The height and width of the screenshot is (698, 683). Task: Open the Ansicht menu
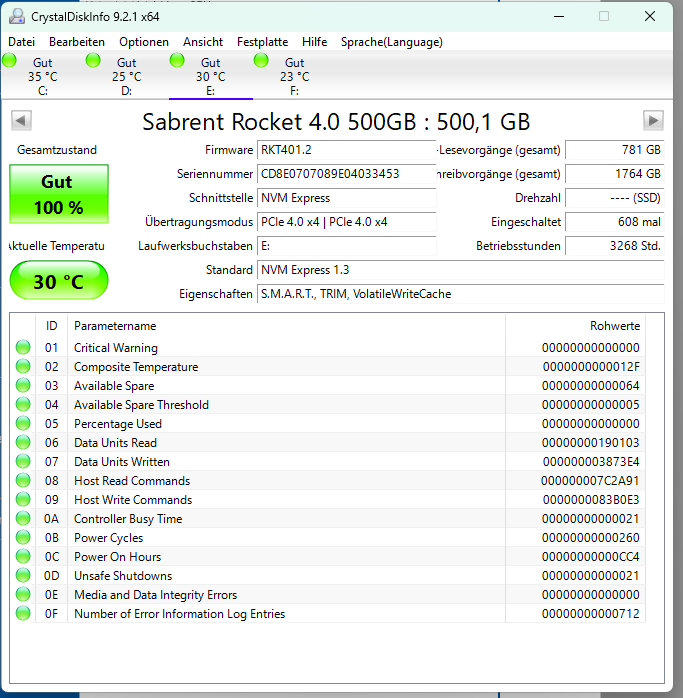203,42
